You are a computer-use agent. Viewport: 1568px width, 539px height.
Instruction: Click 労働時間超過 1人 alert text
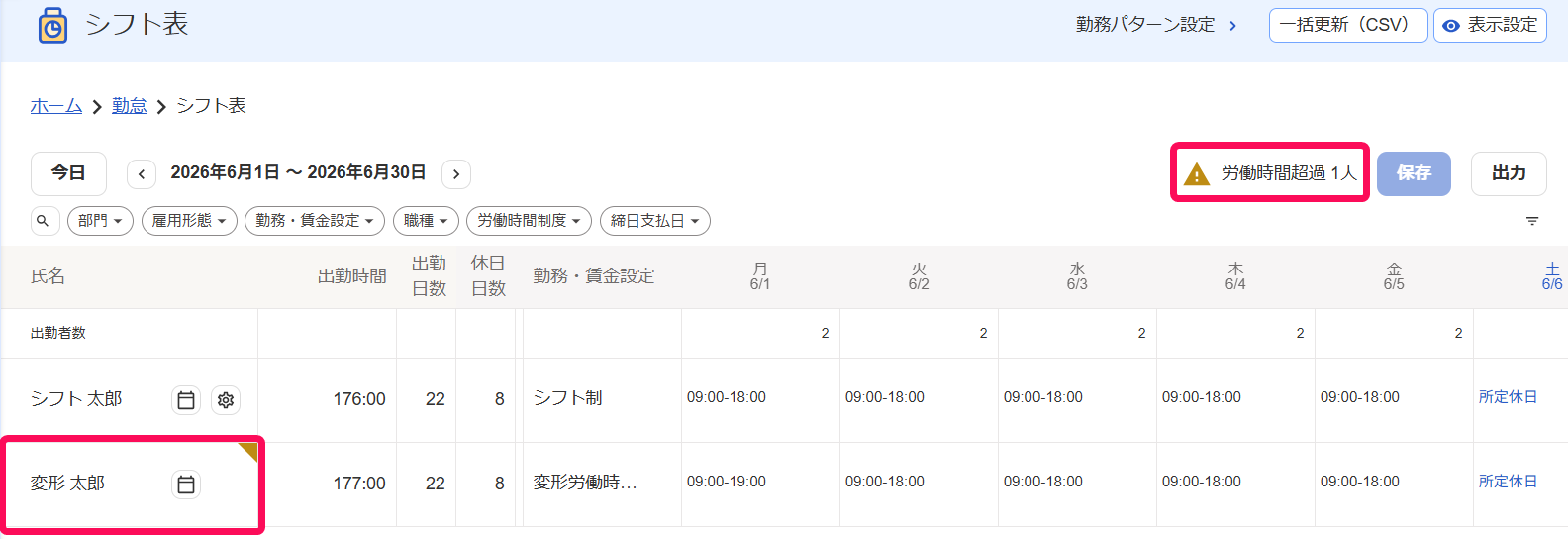(1289, 173)
